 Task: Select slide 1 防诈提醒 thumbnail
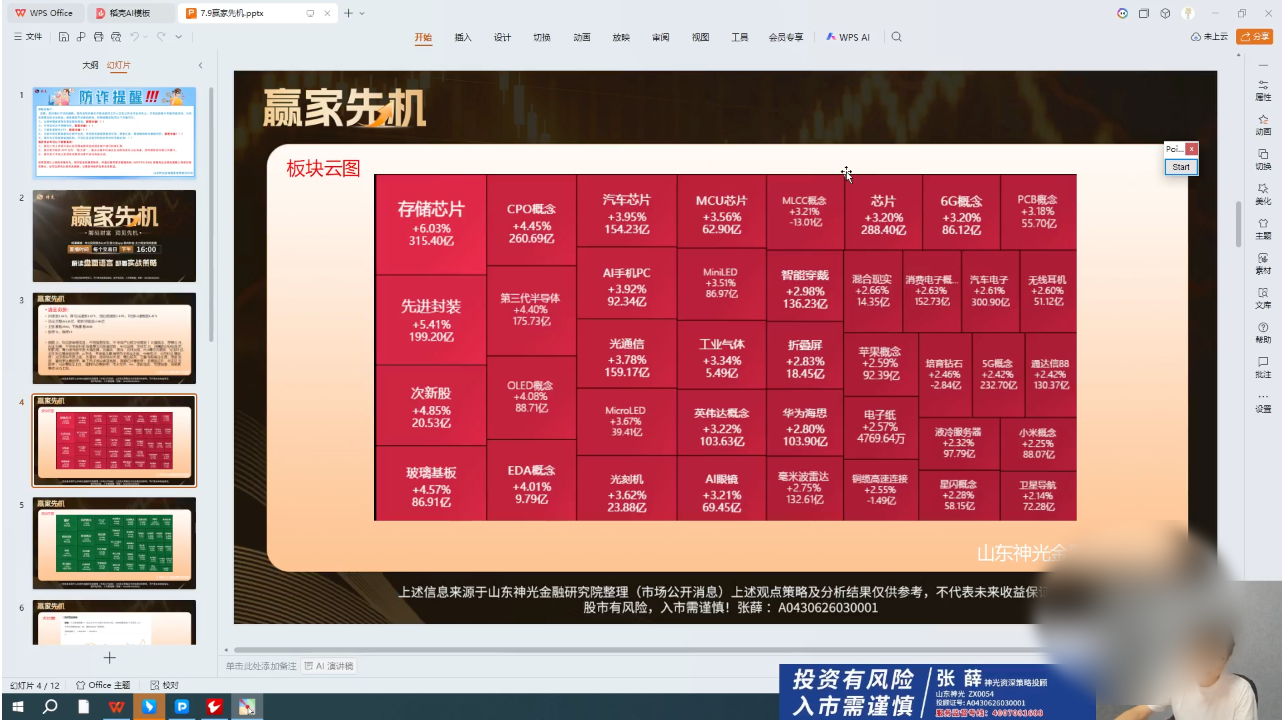[x=115, y=132]
